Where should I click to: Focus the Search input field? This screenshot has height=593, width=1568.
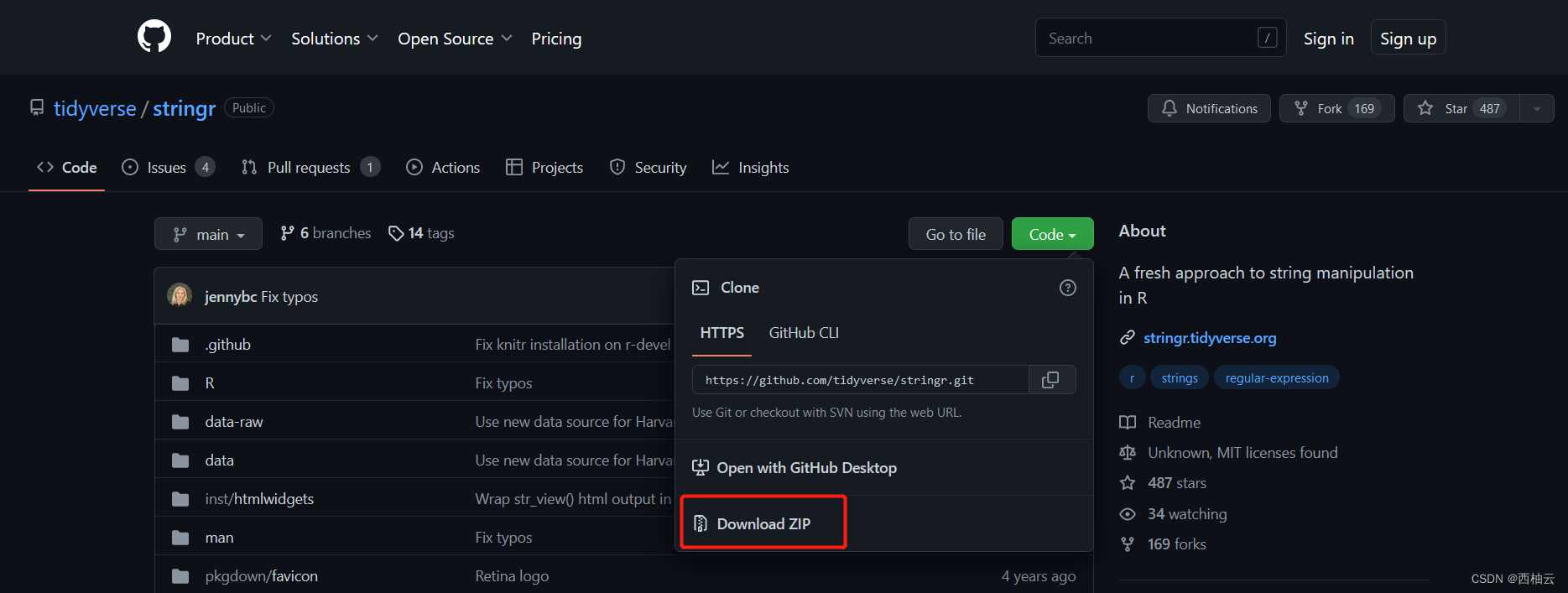pos(1161,38)
